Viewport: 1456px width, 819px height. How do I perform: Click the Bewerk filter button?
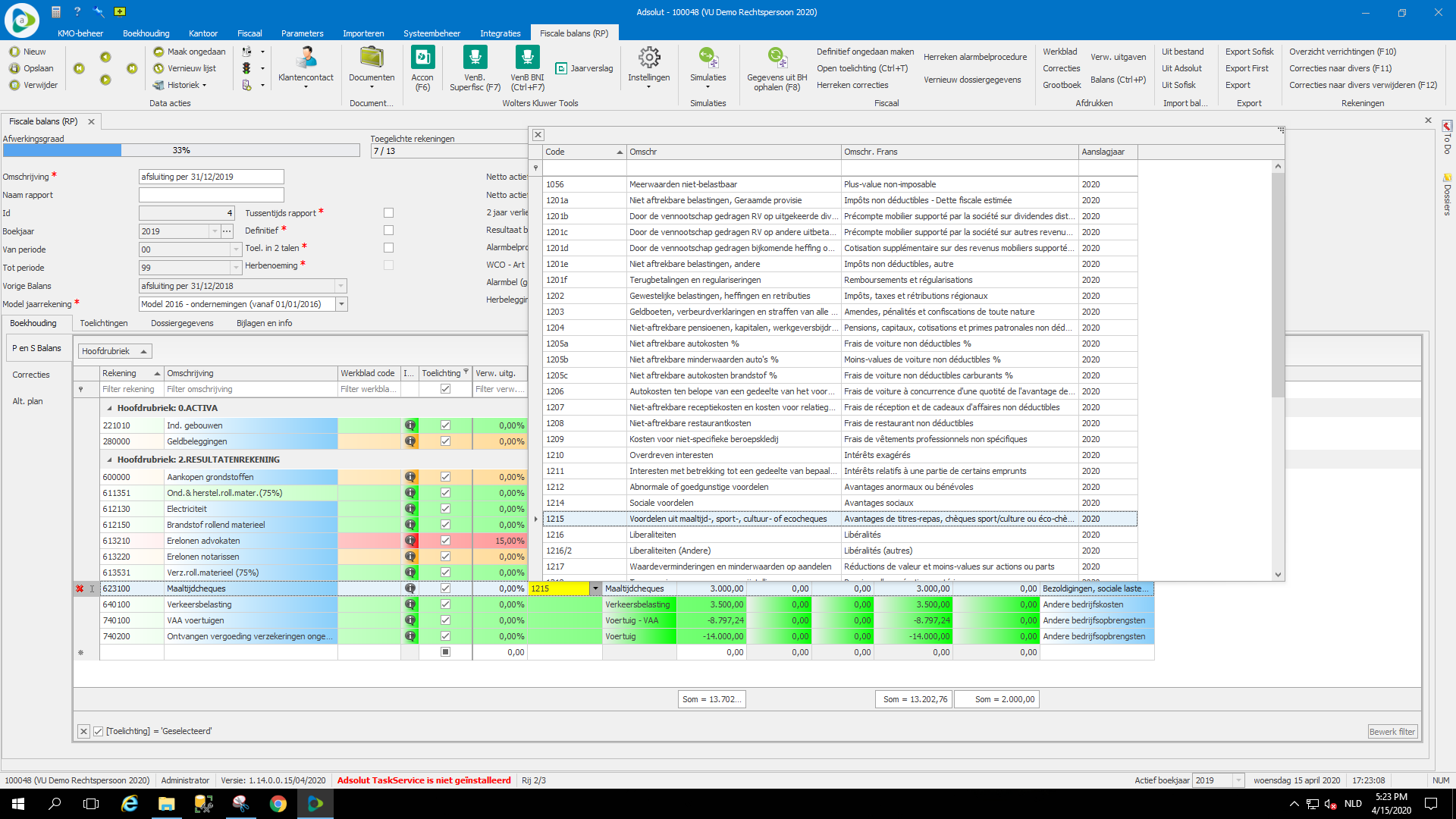[1392, 732]
